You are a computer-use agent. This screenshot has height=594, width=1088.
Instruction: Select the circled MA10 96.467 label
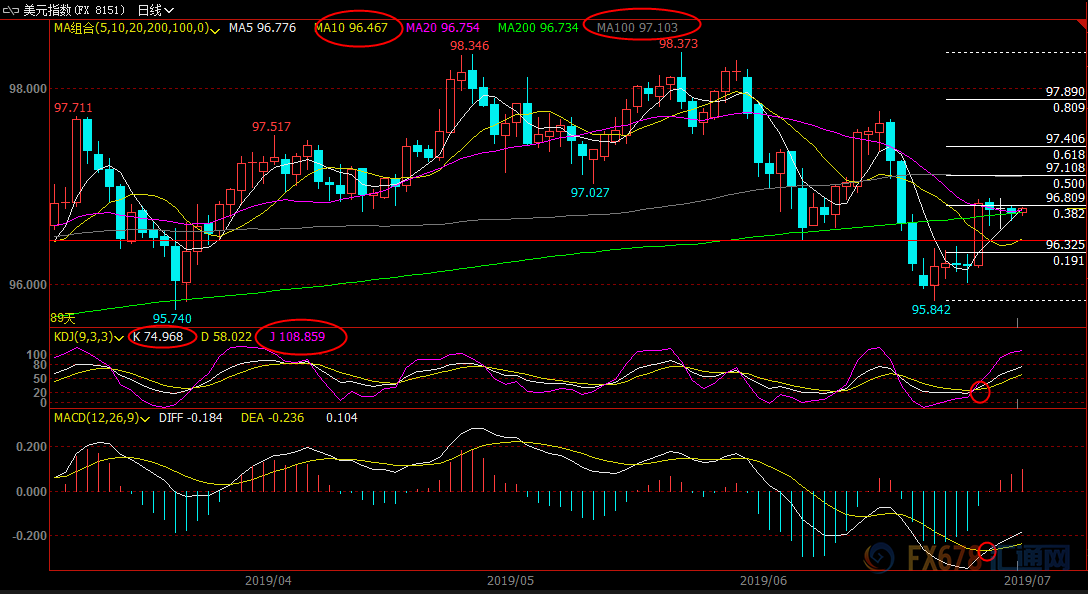(x=351, y=28)
